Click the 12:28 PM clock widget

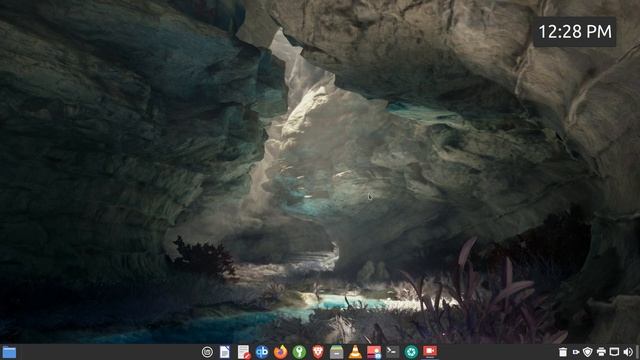(x=575, y=32)
